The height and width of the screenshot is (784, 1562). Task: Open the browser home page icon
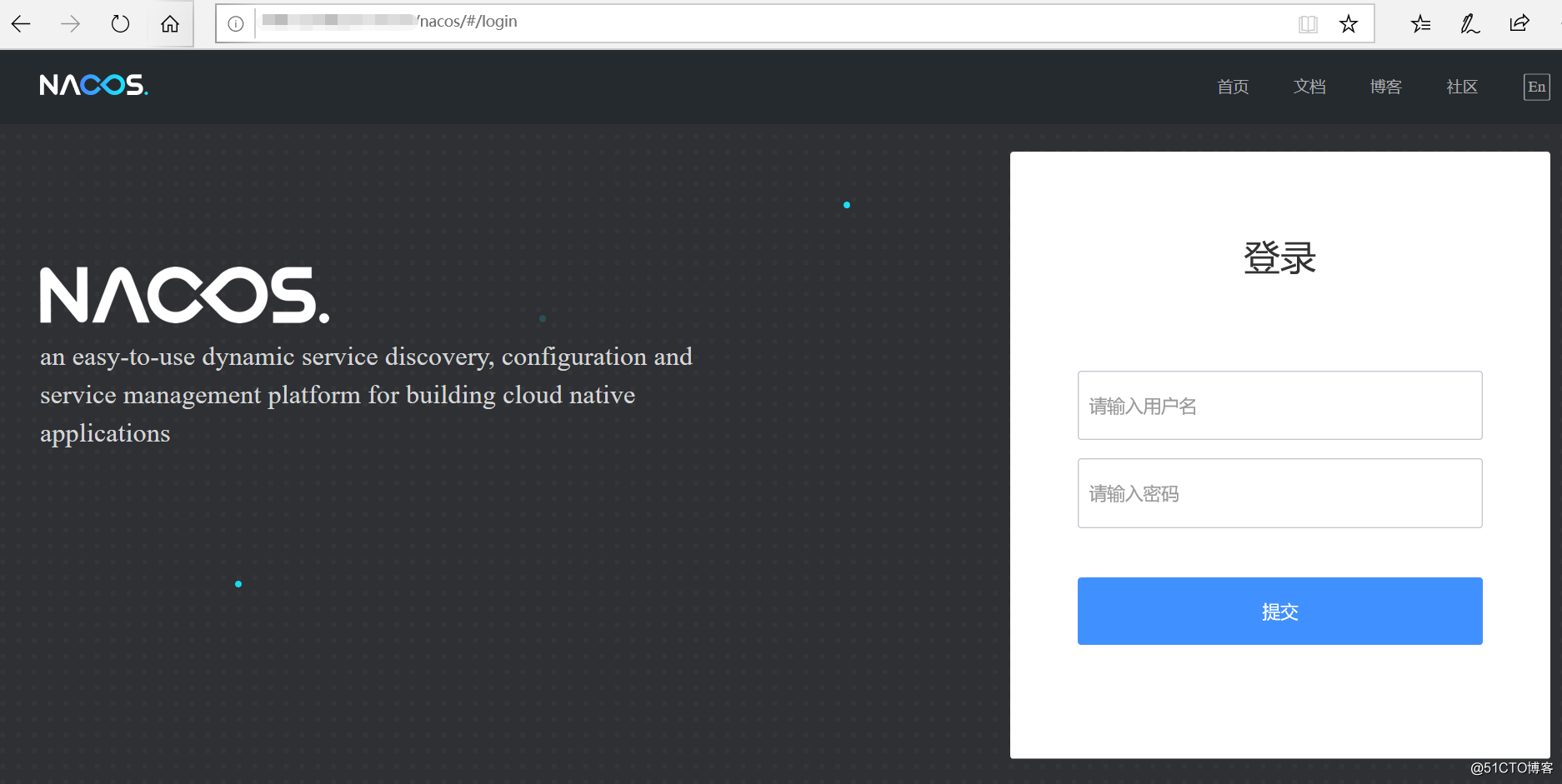(170, 24)
